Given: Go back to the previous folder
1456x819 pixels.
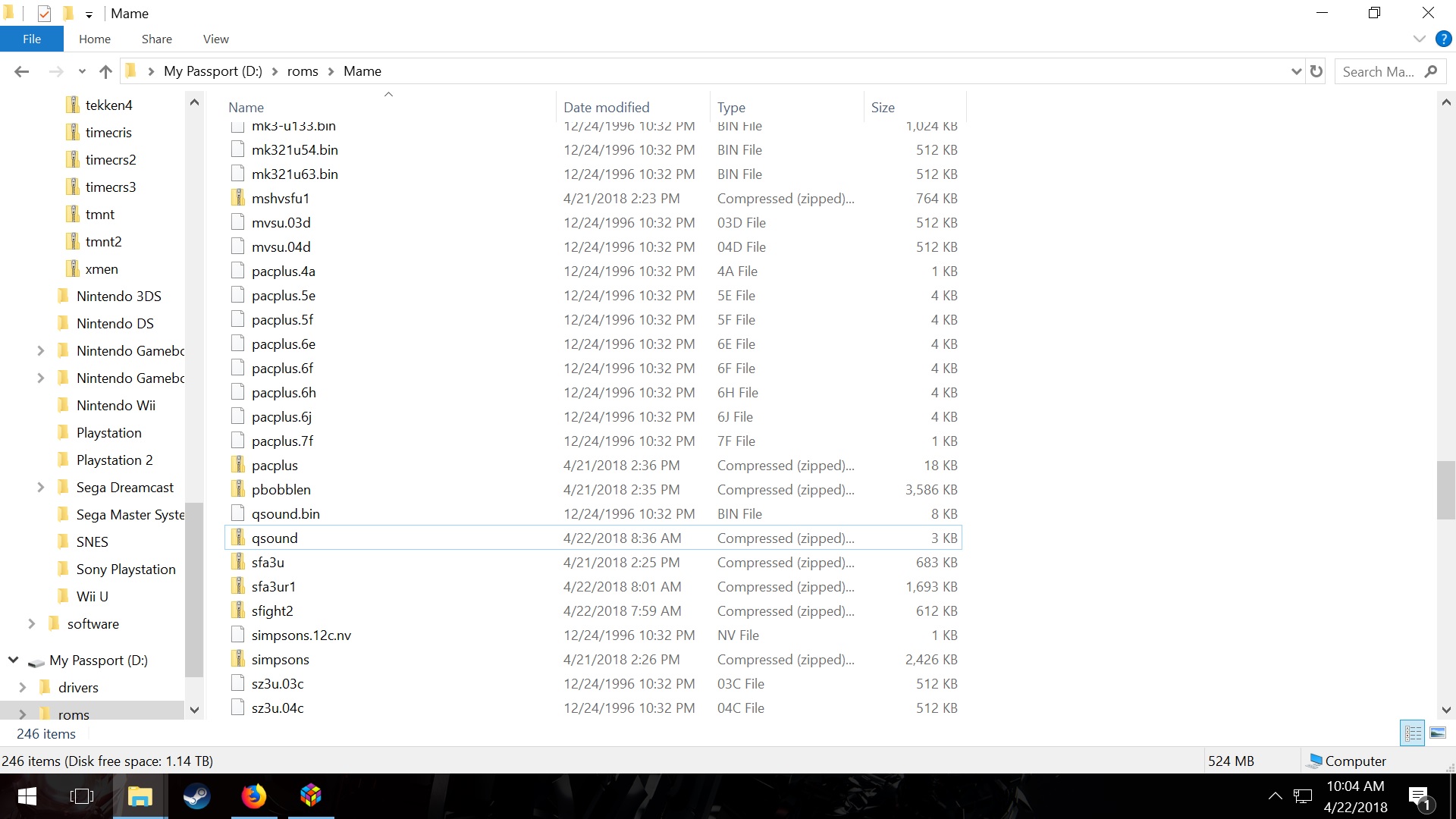Looking at the screenshot, I should coord(22,71).
